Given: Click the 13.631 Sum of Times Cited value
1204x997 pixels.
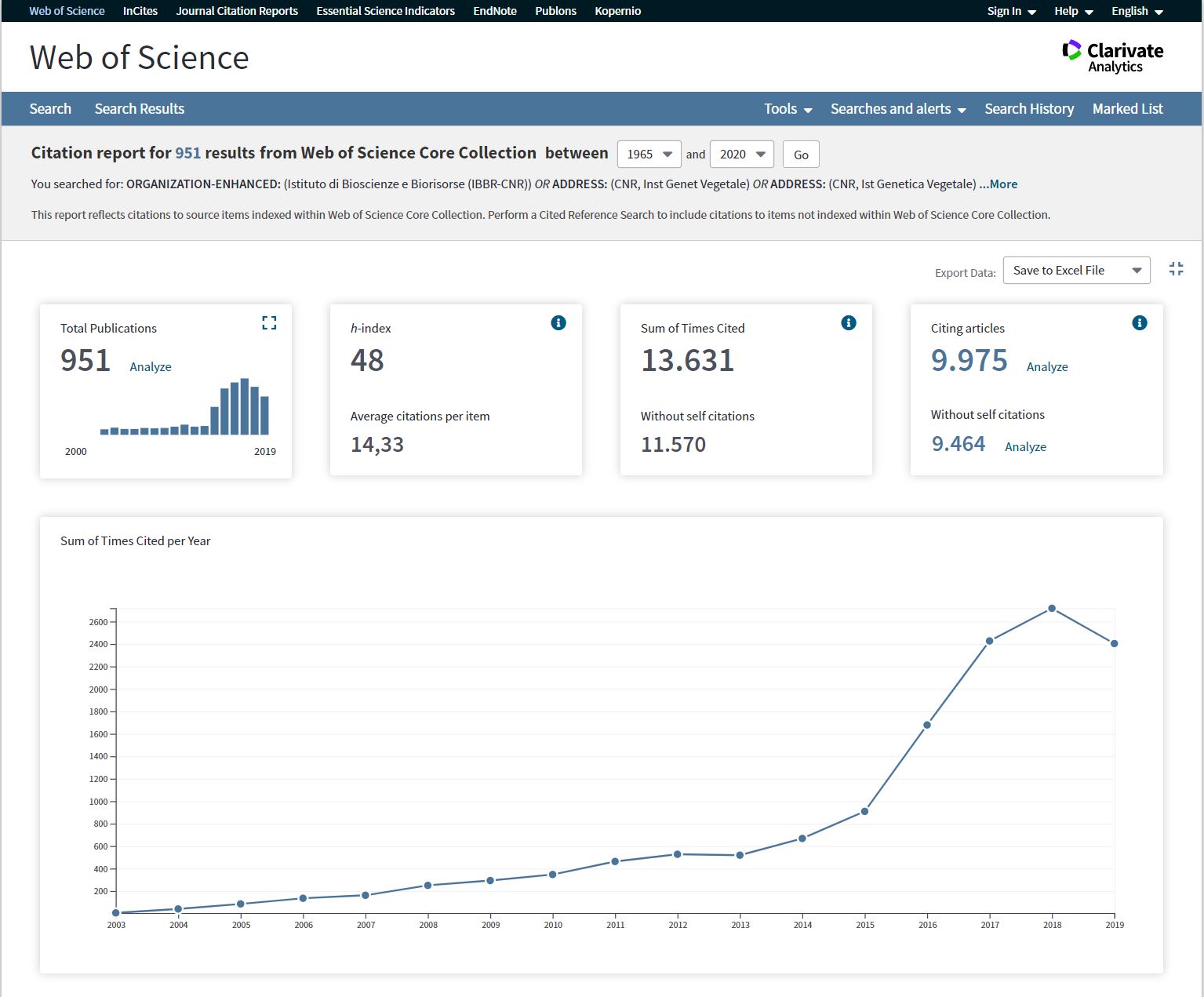Looking at the screenshot, I should pyautogui.click(x=688, y=360).
